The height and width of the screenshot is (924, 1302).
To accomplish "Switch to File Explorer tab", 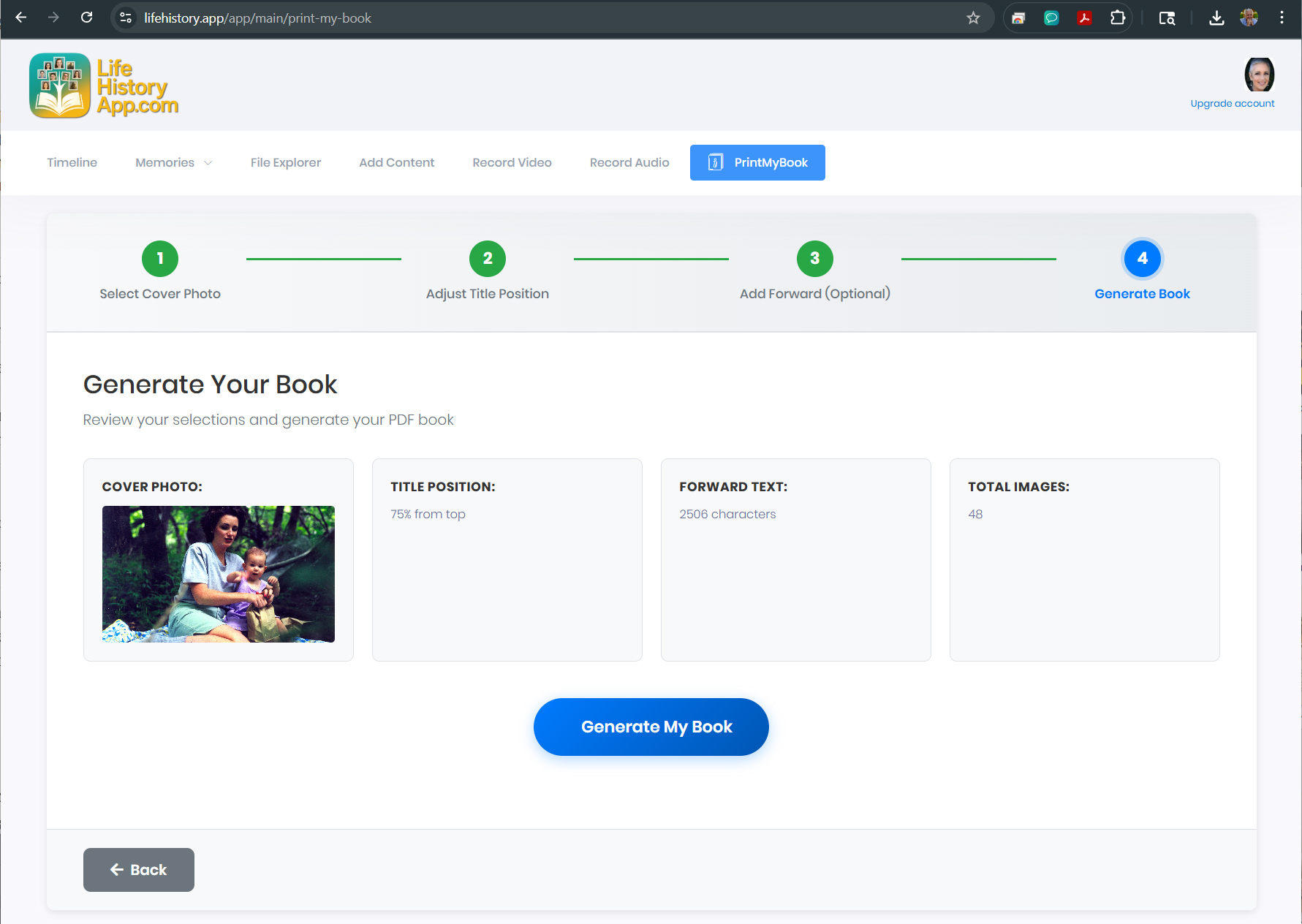I will tap(285, 162).
